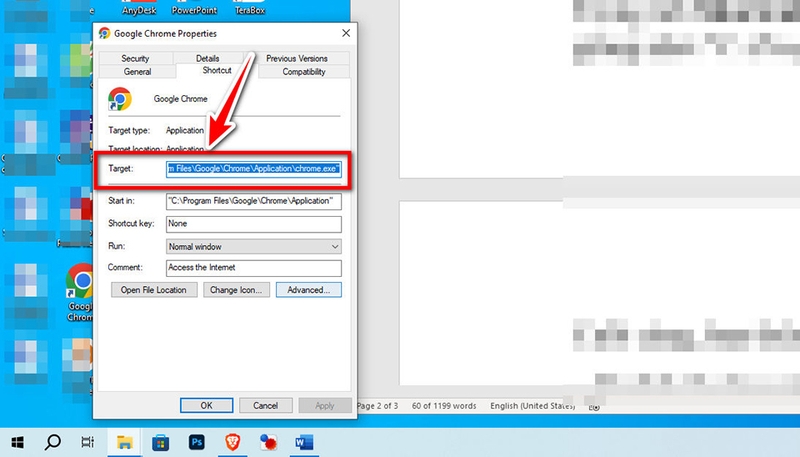Close the Google Chrome Properties dialog
This screenshot has height=457, width=800.
346,33
